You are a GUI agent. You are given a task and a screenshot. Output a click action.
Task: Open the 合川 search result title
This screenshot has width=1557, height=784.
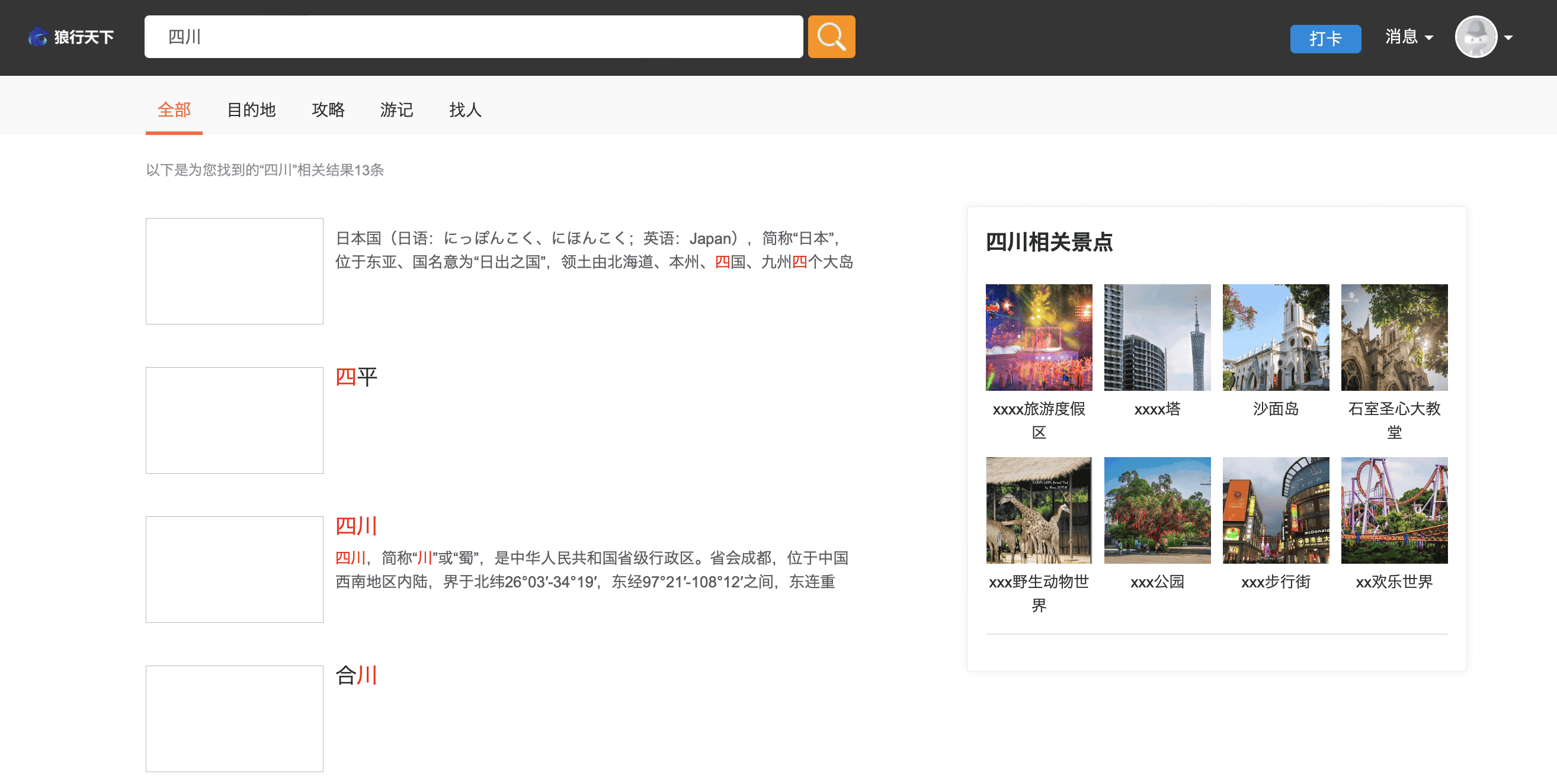pyautogui.click(x=356, y=675)
